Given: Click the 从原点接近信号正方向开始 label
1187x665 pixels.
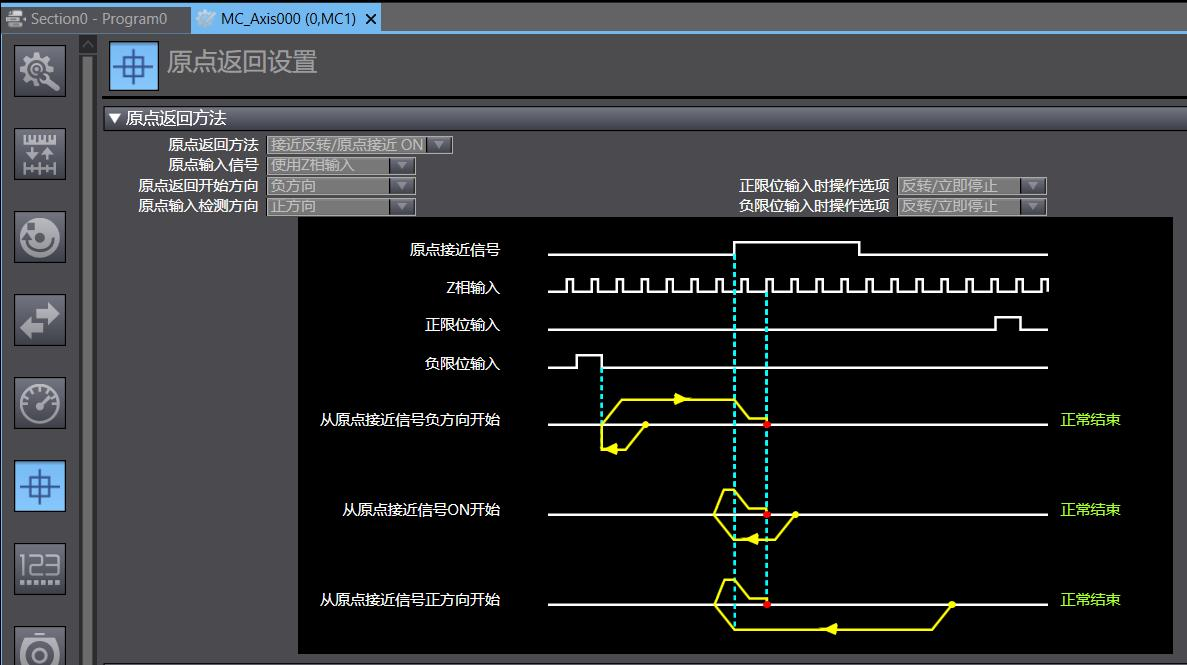Looking at the screenshot, I should [410, 600].
